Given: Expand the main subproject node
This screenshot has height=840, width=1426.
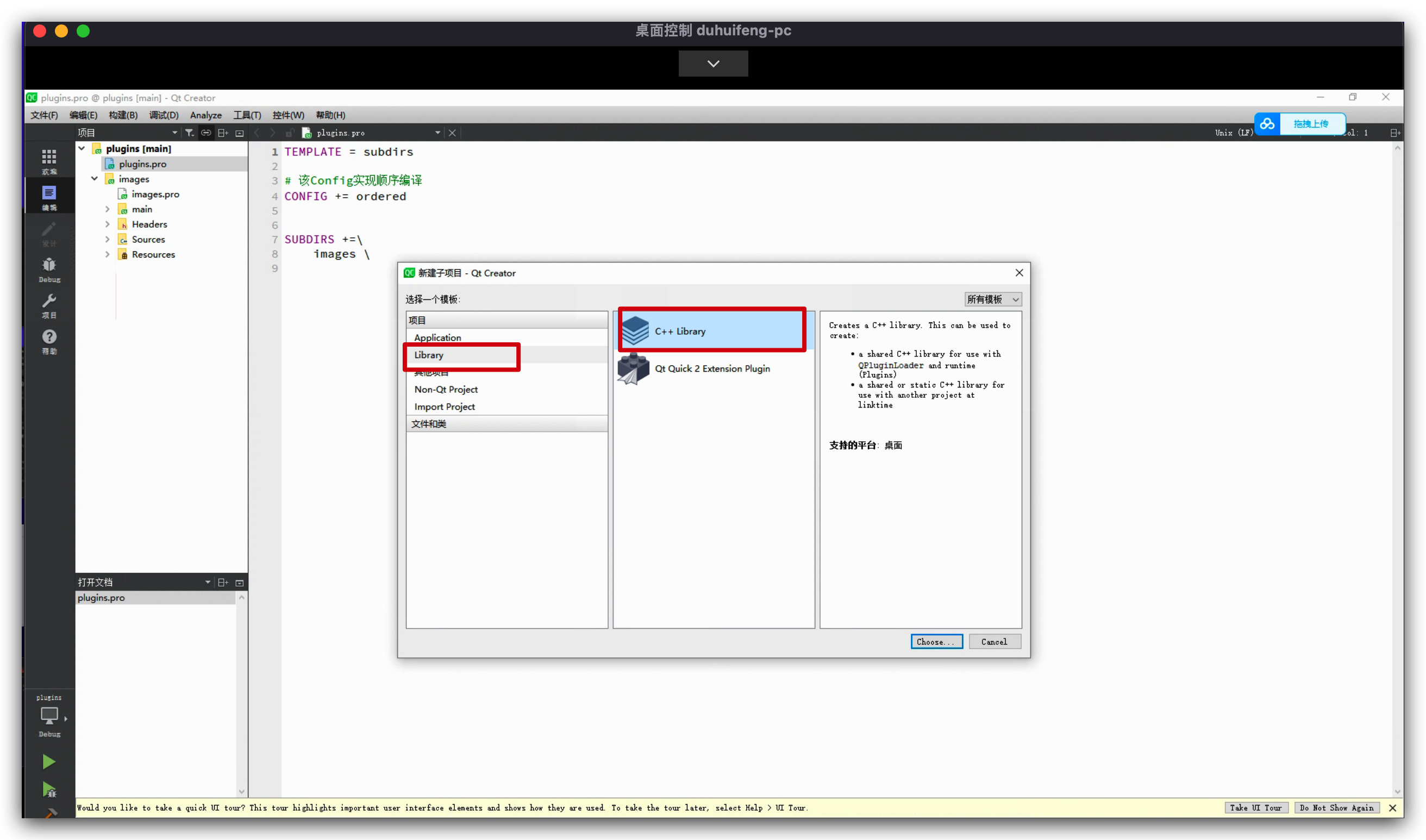Looking at the screenshot, I should [x=107, y=209].
